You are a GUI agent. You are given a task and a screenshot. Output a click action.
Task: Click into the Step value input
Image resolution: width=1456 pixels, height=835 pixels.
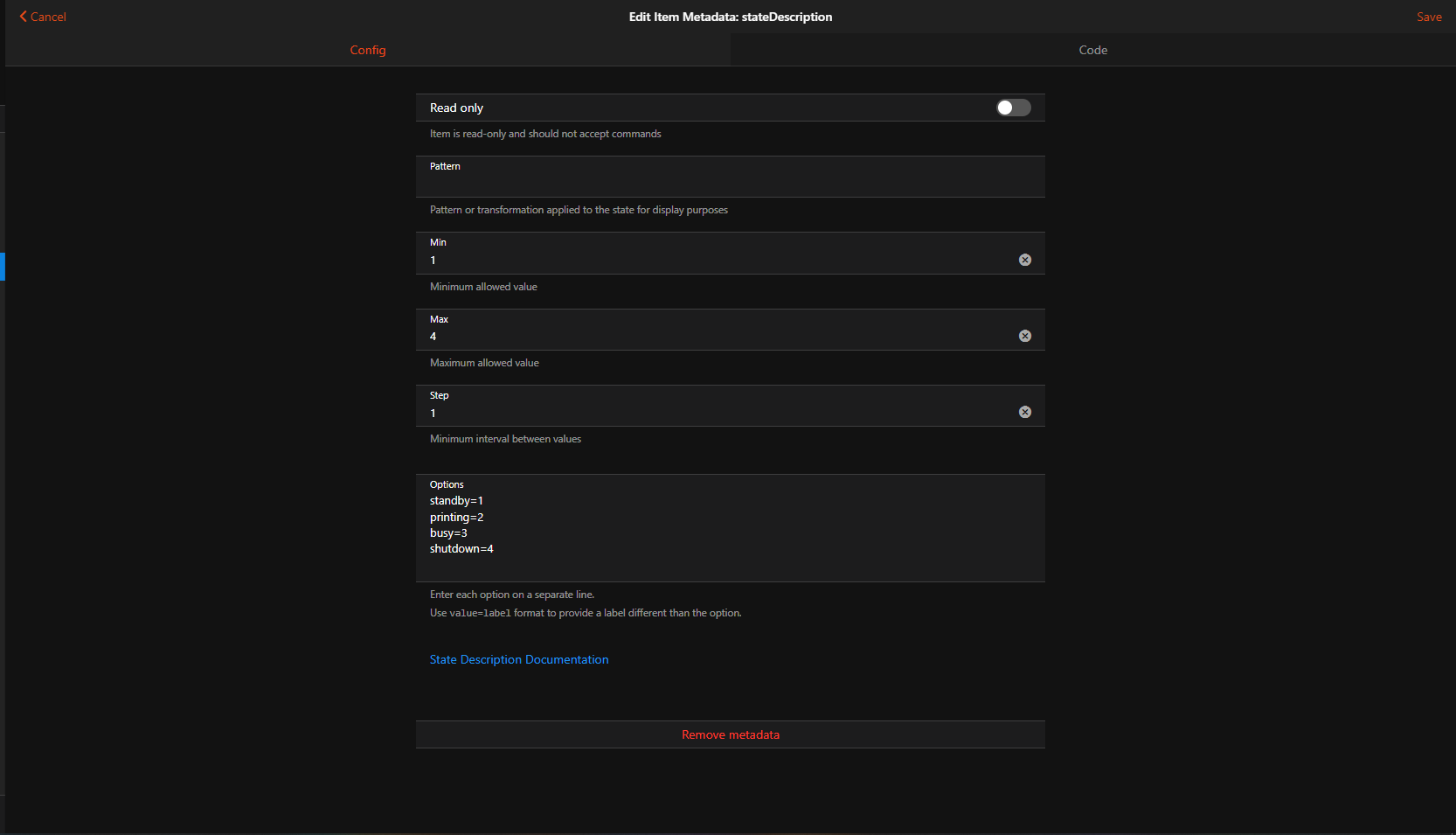click(717, 413)
